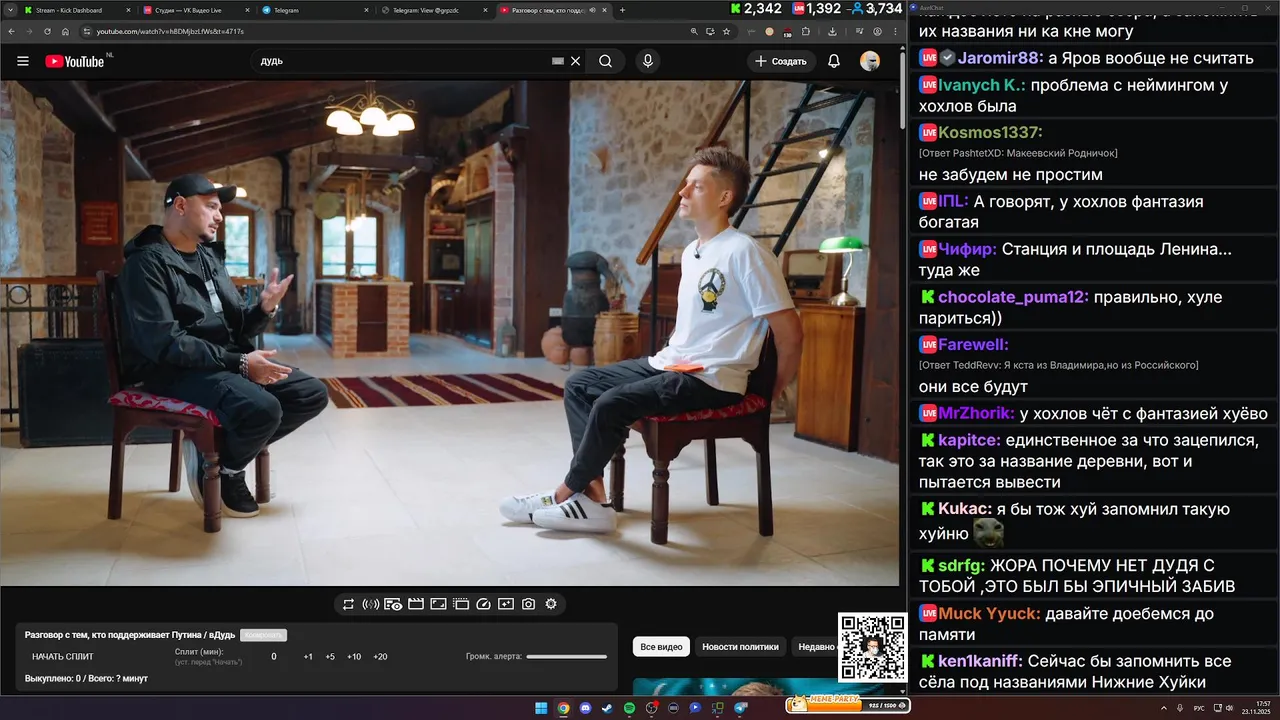Open Spotify from the taskbar
Viewport: 1280px width, 720px height.
pos(629,708)
